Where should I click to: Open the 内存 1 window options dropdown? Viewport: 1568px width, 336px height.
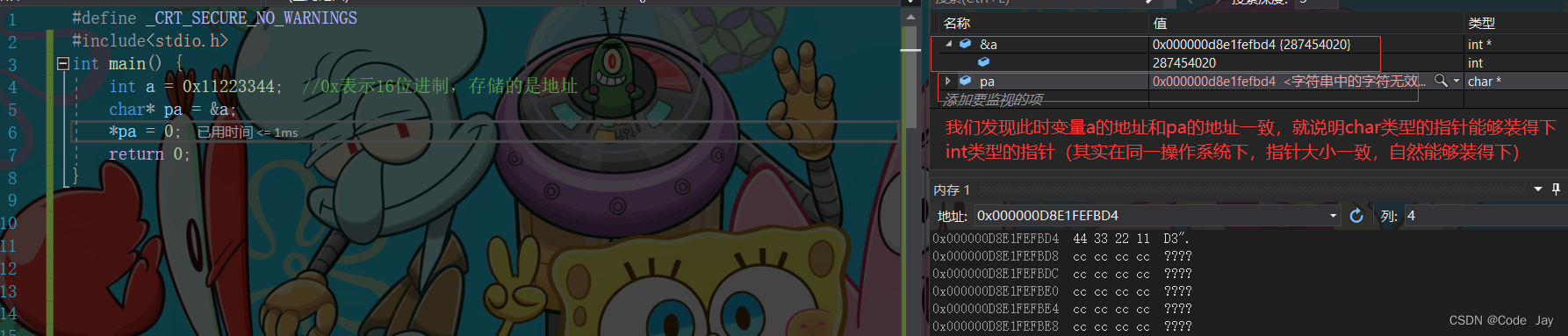tap(1537, 189)
